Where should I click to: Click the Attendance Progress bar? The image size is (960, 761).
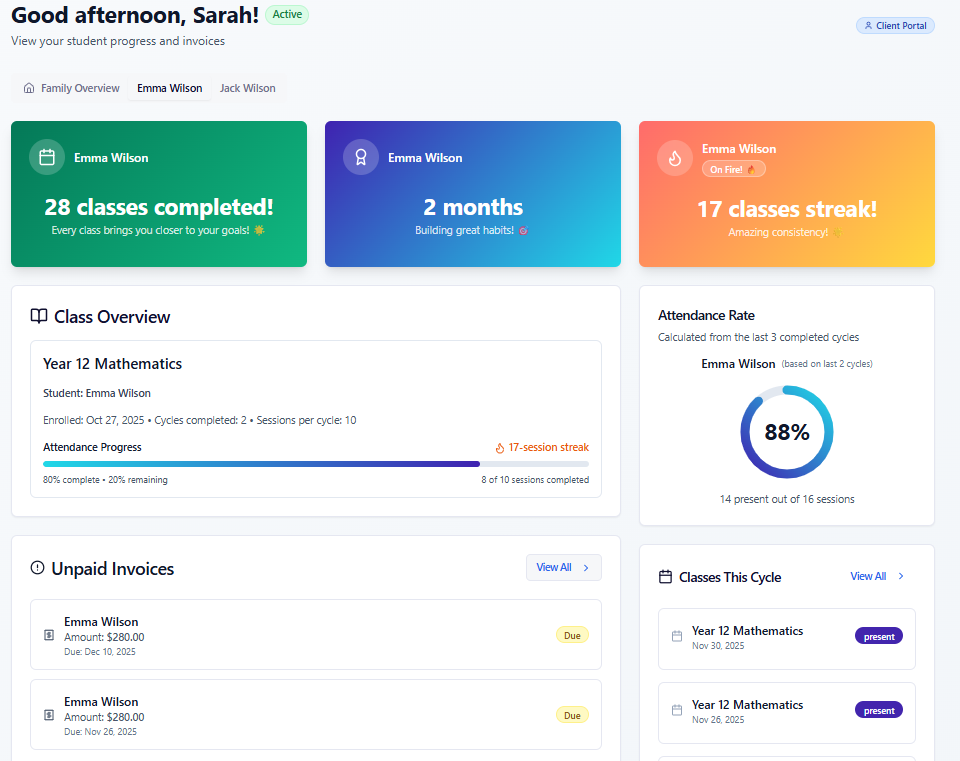[x=315, y=463]
